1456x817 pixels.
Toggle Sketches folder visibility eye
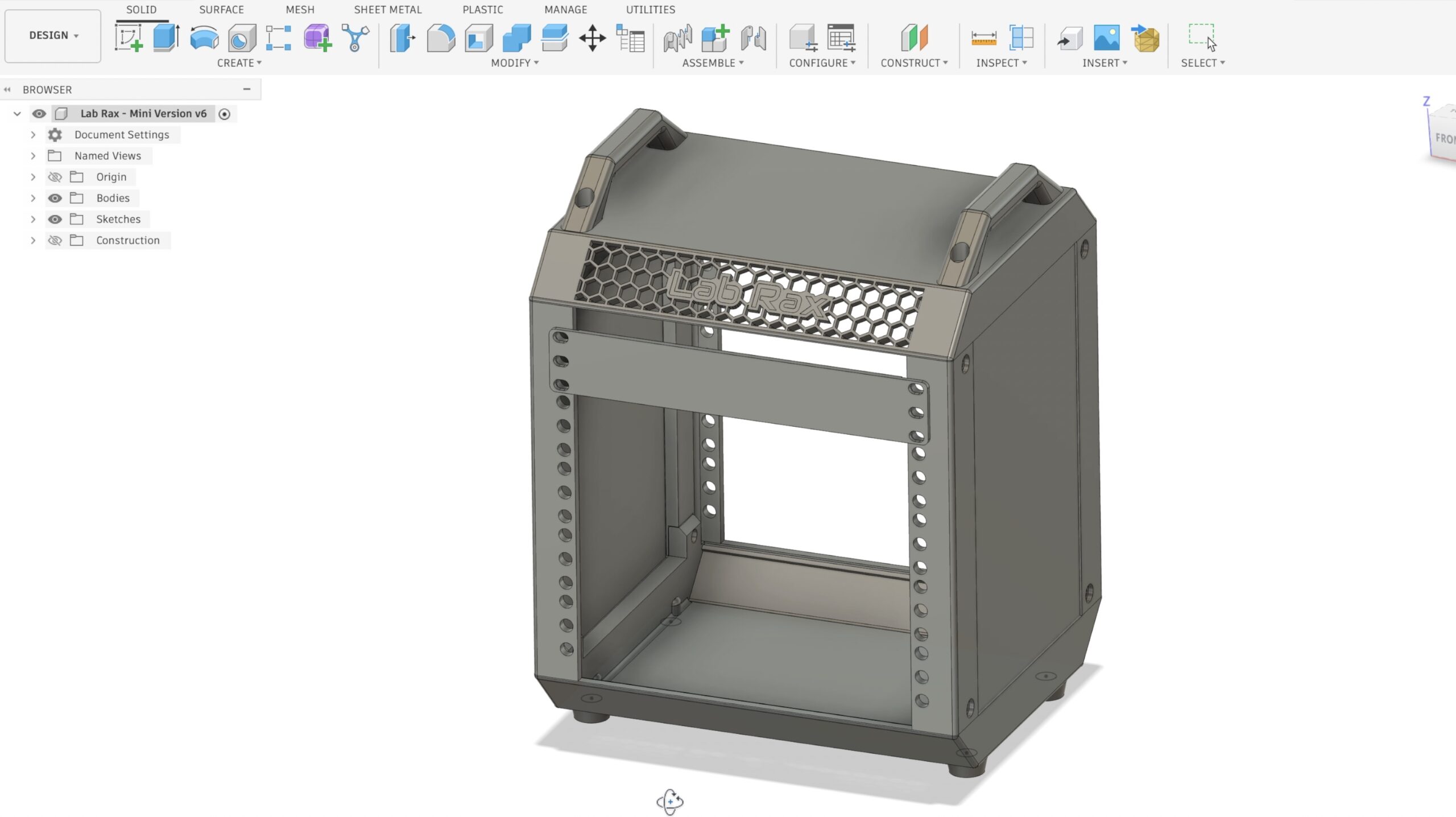point(55,219)
